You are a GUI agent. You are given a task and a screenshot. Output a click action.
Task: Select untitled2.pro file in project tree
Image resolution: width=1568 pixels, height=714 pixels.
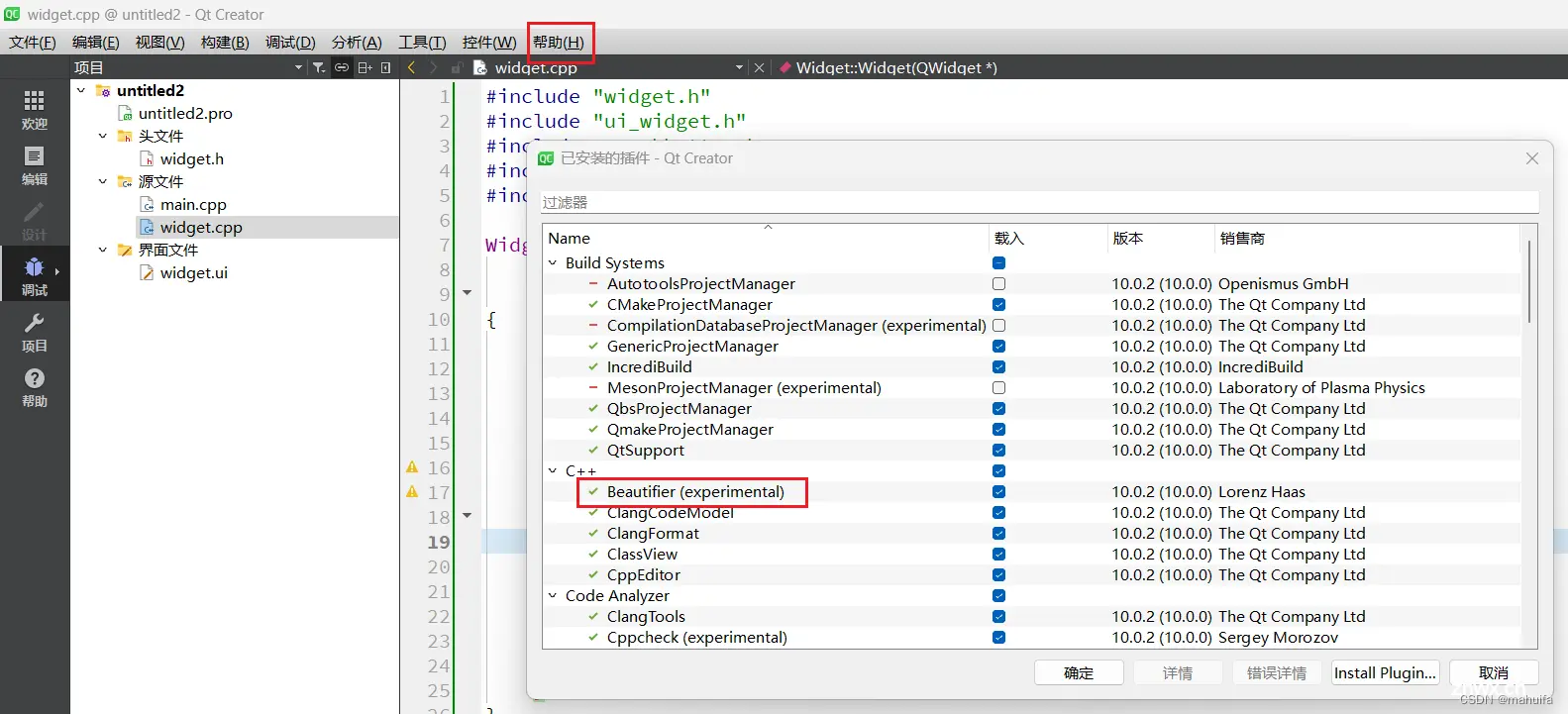click(185, 113)
